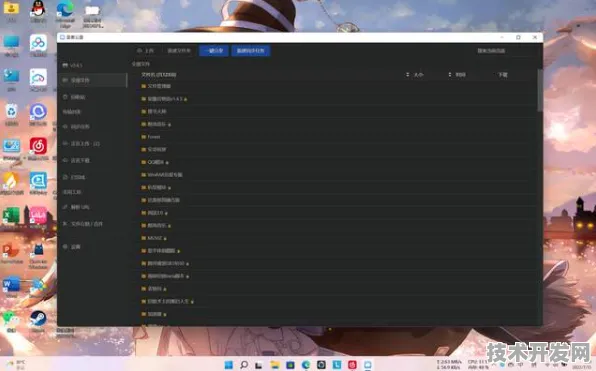The height and width of the screenshot is (371, 596).
Task: Open the Recycle bin sidebar item
Action: 74,97
